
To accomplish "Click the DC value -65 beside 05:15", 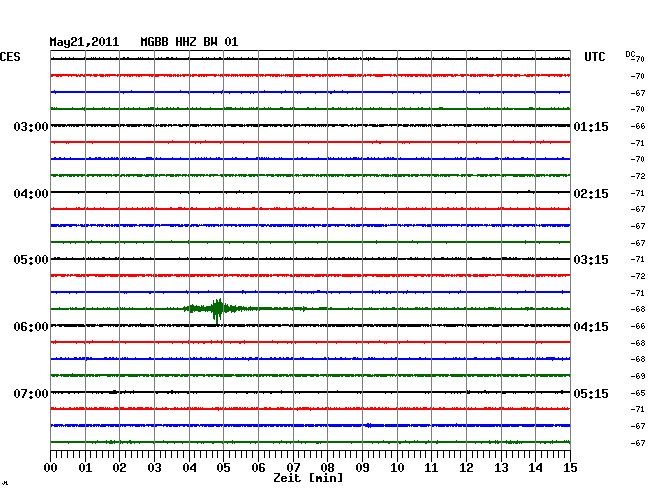I will pos(638,393).
